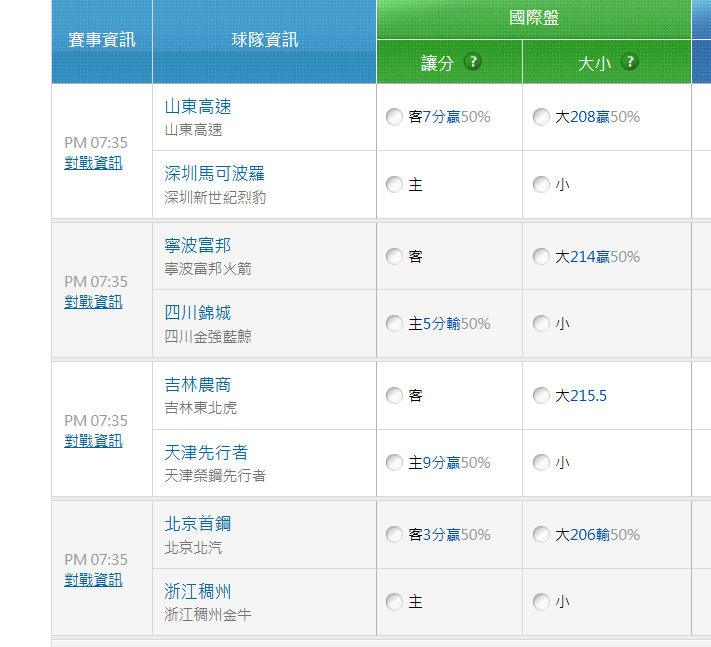Click the 寧波富邦火箭 subtitle text
Image resolution: width=711 pixels, height=647 pixels.
click(x=208, y=269)
